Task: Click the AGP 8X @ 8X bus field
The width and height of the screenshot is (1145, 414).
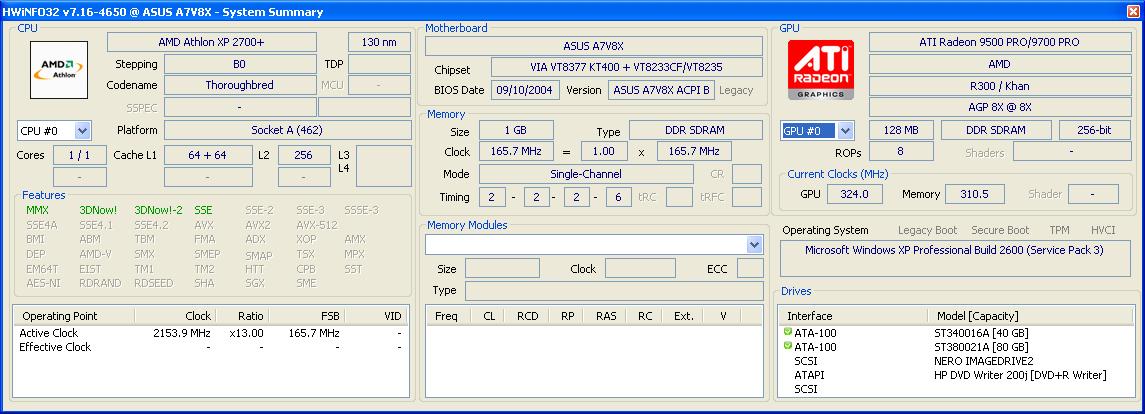Action: point(999,107)
